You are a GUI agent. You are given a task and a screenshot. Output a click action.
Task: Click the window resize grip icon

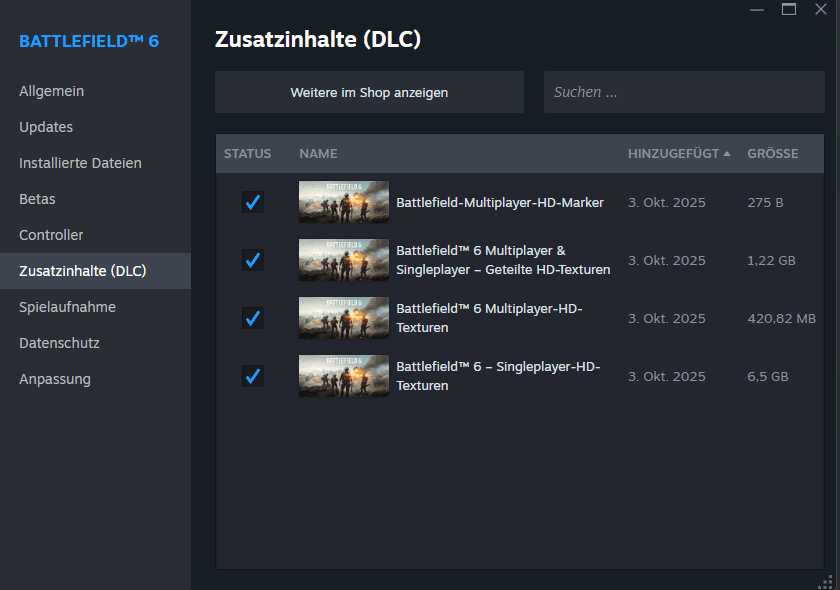pyautogui.click(x=827, y=582)
